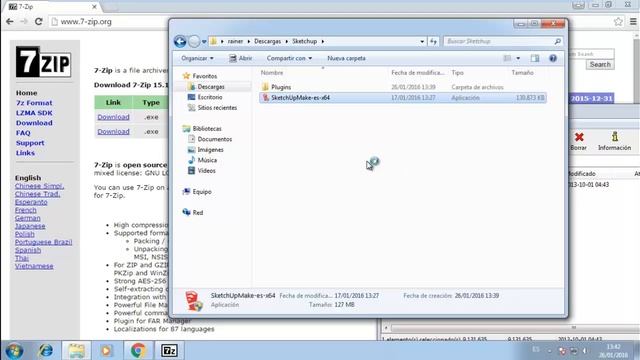Open Vídeos library

point(201,171)
